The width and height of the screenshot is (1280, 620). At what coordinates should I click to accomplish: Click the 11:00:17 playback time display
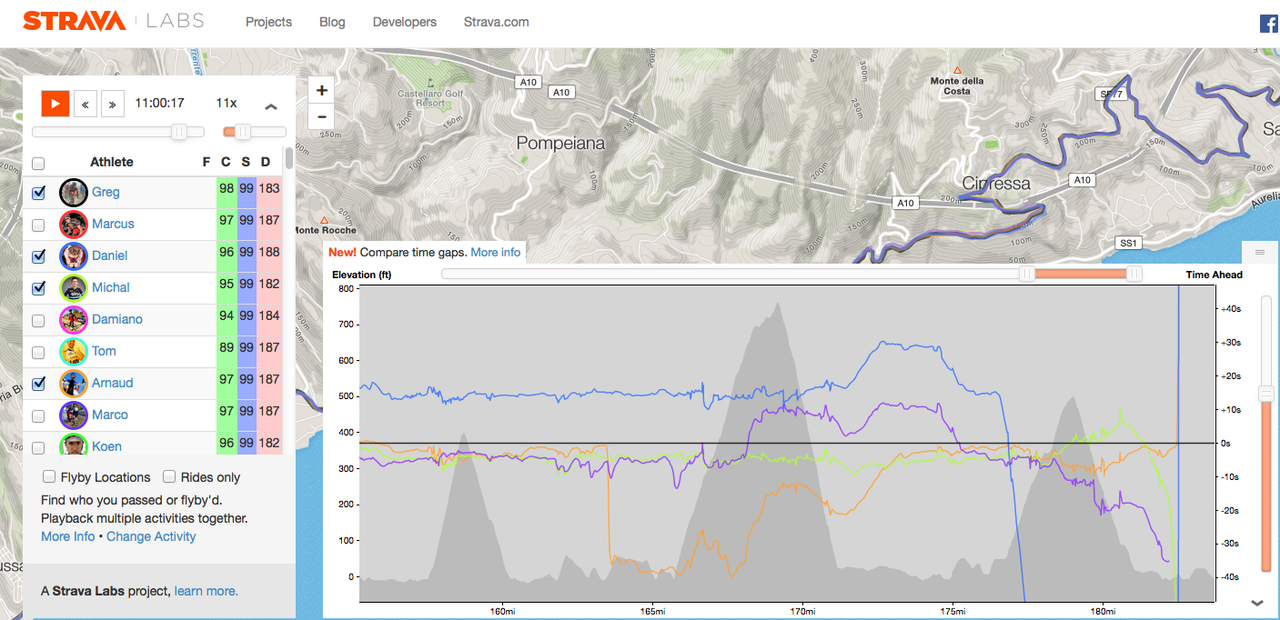(x=160, y=103)
